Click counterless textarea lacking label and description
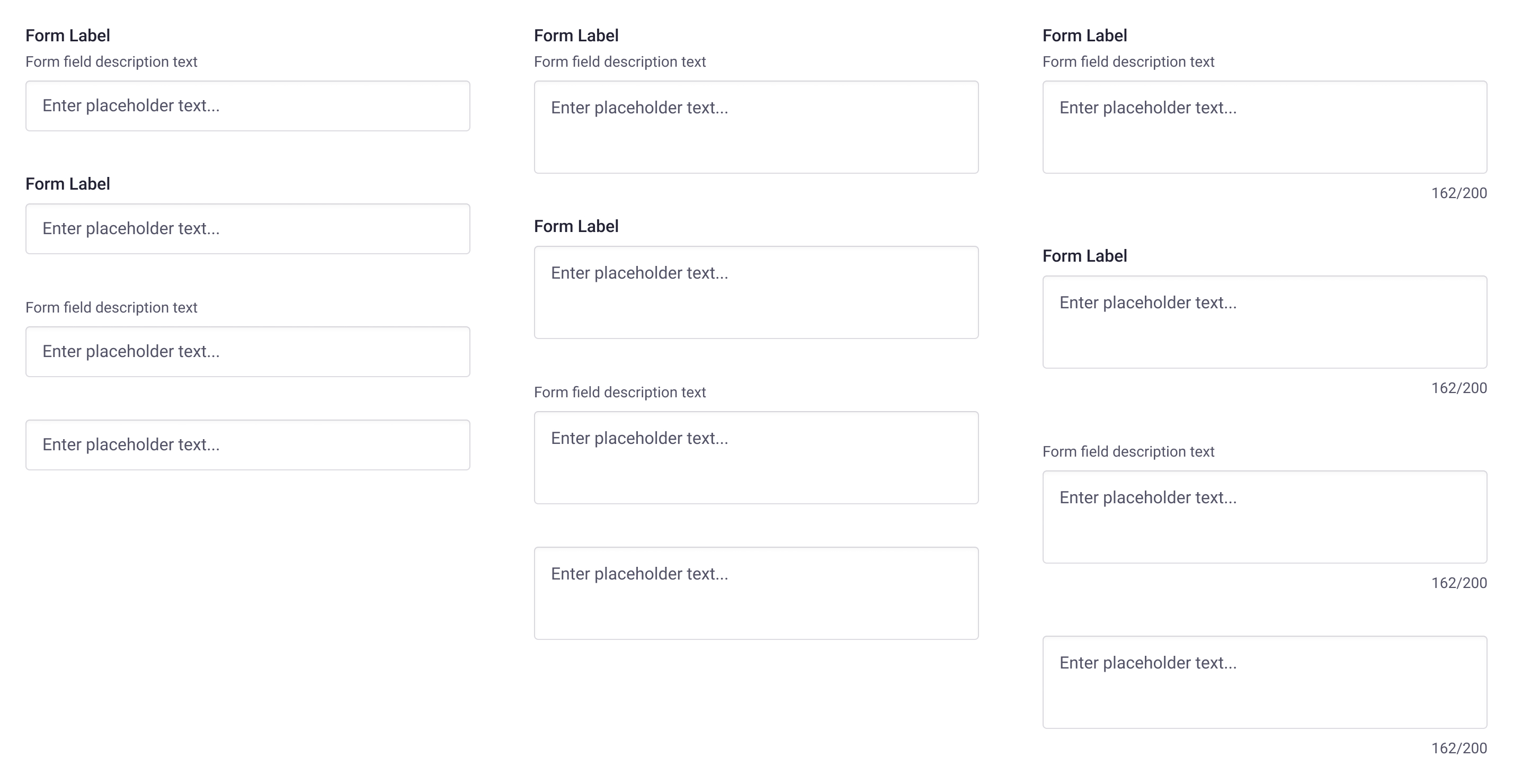This screenshot has width=1513, height=784. (x=756, y=593)
